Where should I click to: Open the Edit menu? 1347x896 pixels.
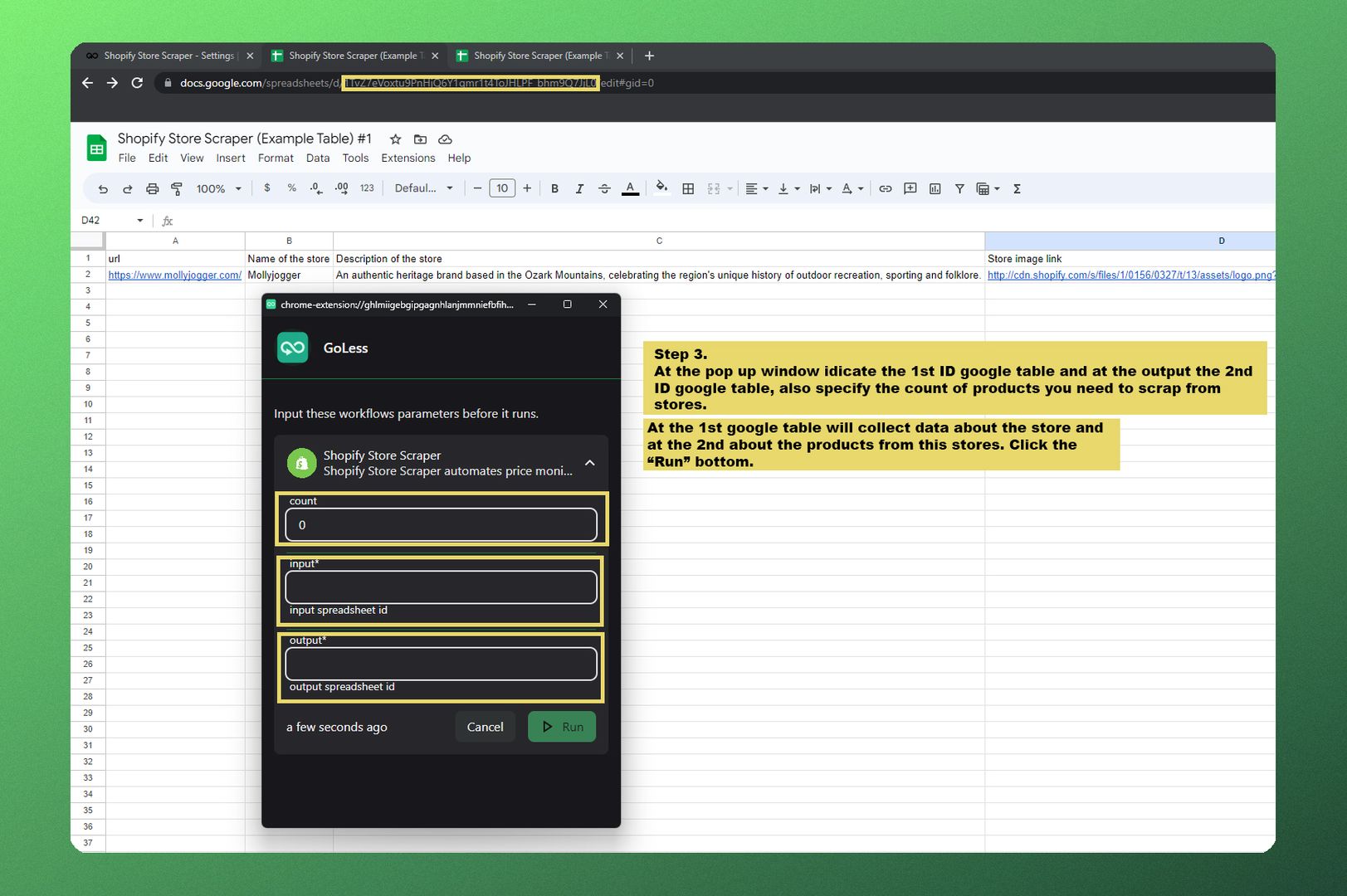click(158, 158)
